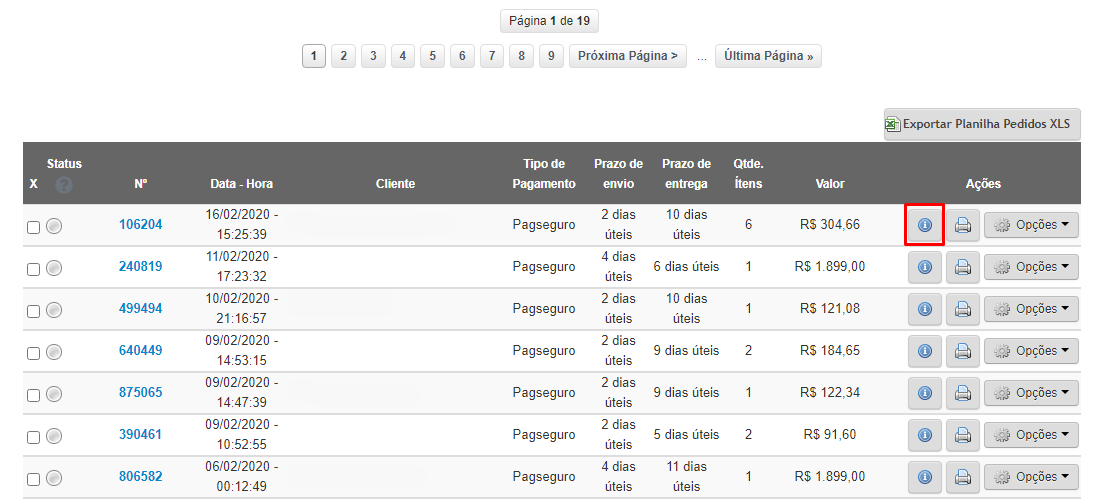Image resolution: width=1108 pixels, height=501 pixels.
Task: Jump to page 9 in pagination
Action: pos(551,56)
